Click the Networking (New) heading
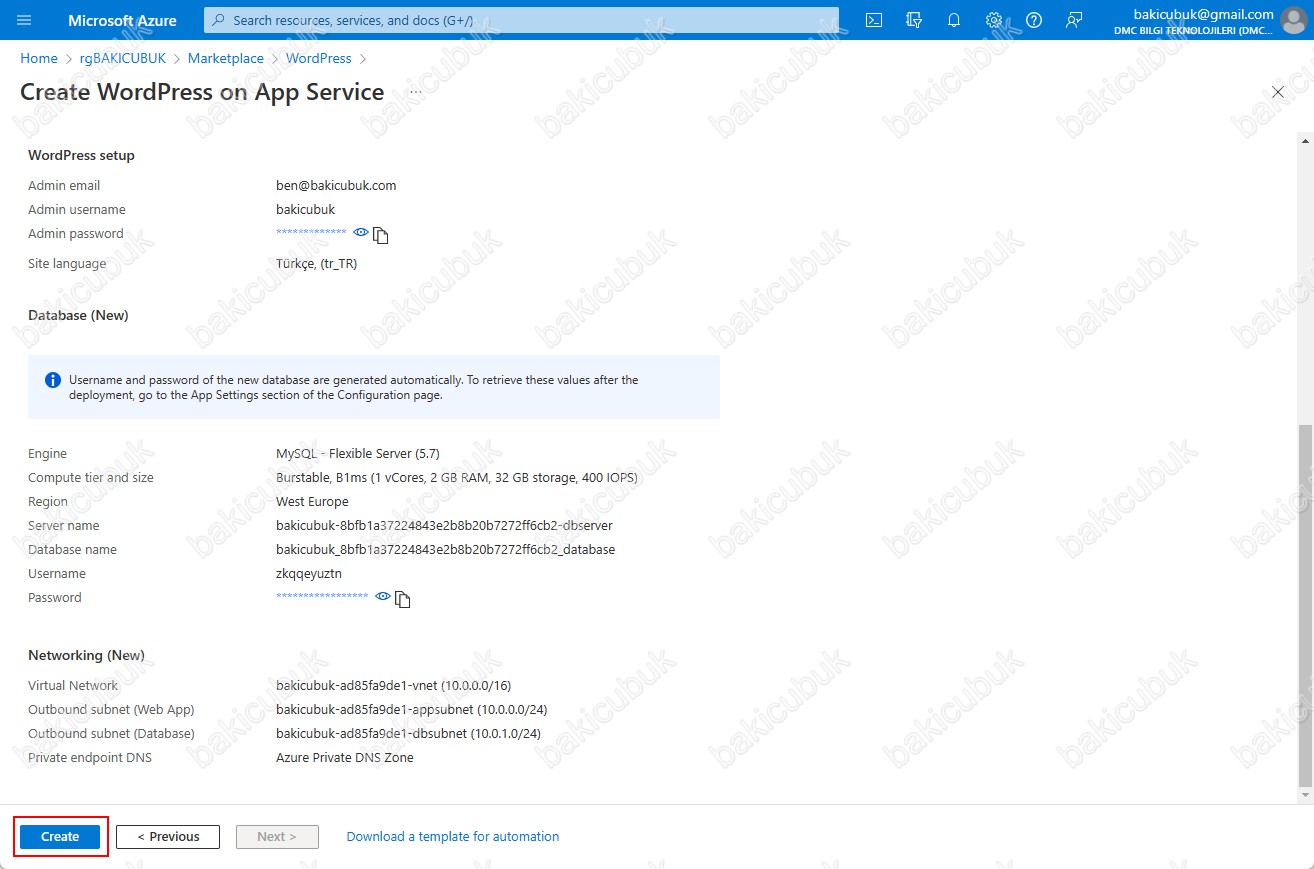Image resolution: width=1314 pixels, height=869 pixels. coord(86,656)
